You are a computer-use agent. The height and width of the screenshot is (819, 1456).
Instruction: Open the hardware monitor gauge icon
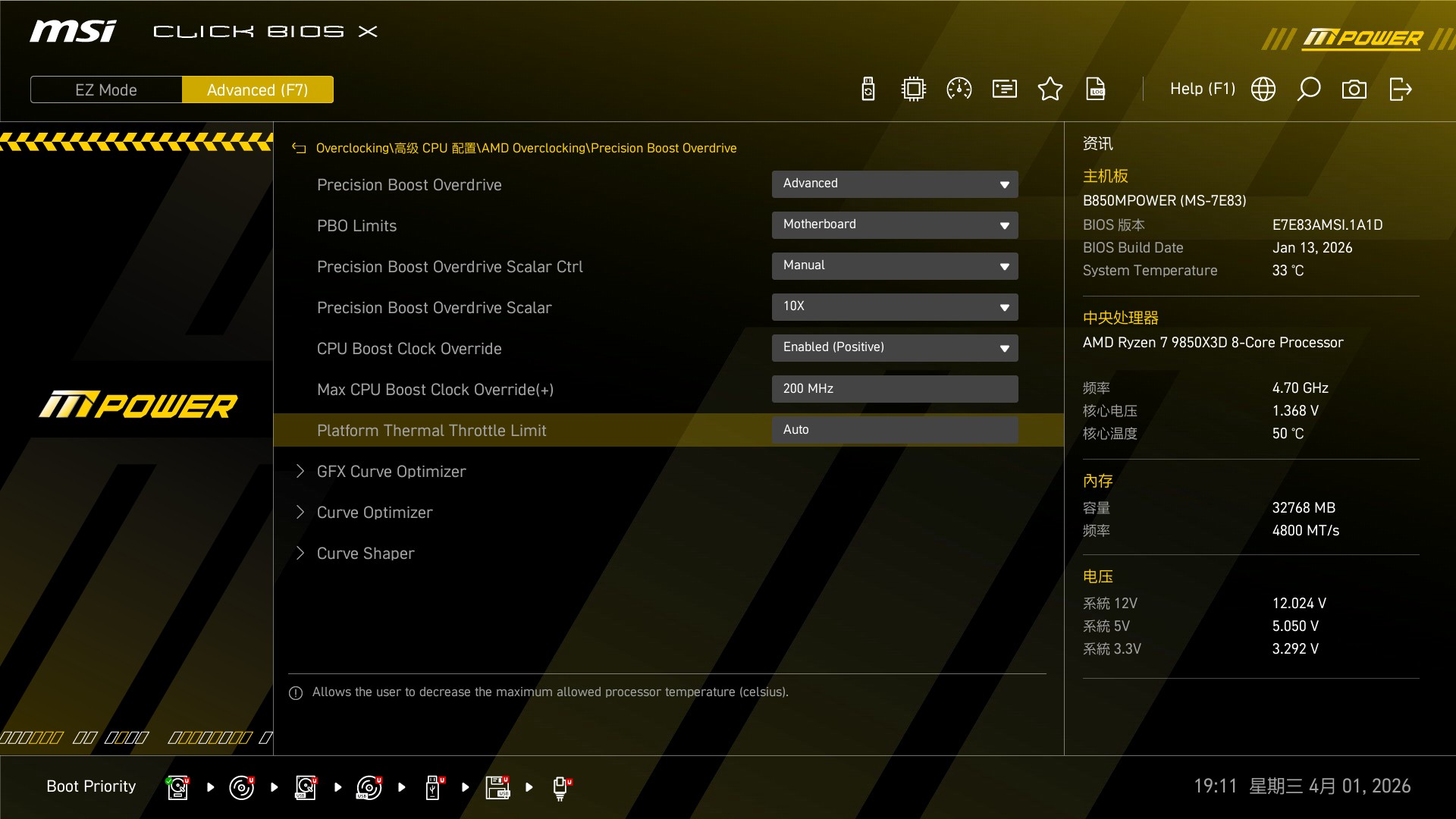(x=959, y=89)
